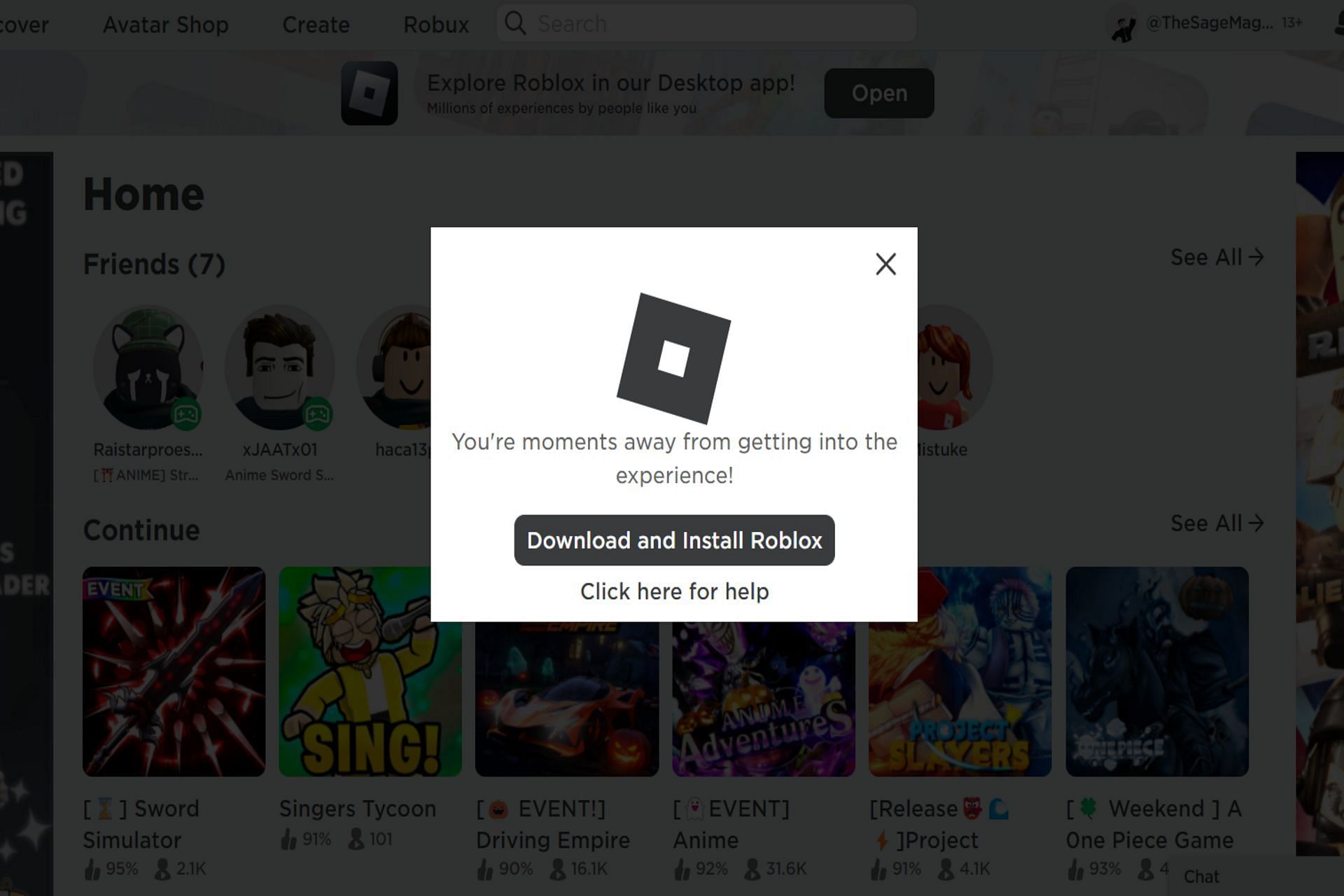Open red-haired friend avatar beside dialog

954,367
